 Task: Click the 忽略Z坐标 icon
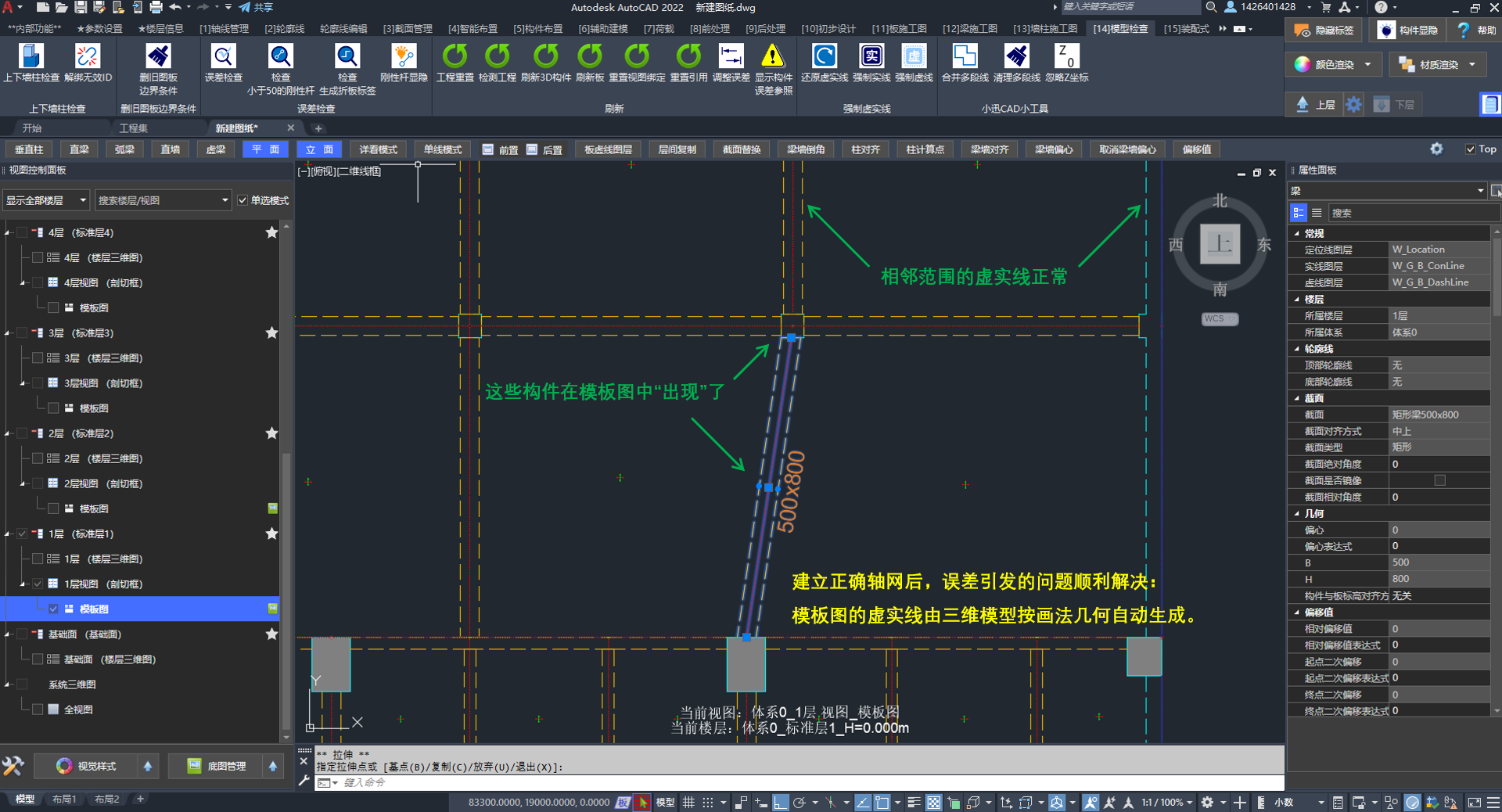1067,57
